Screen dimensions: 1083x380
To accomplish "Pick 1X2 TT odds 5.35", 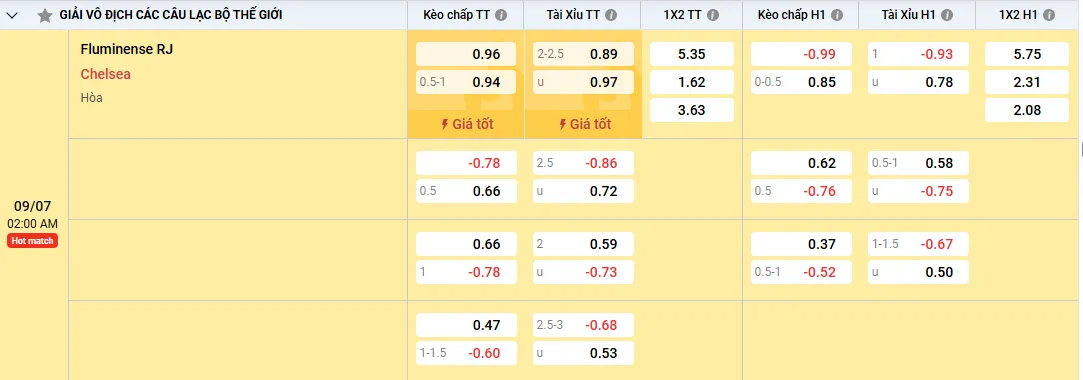I will [x=692, y=54].
